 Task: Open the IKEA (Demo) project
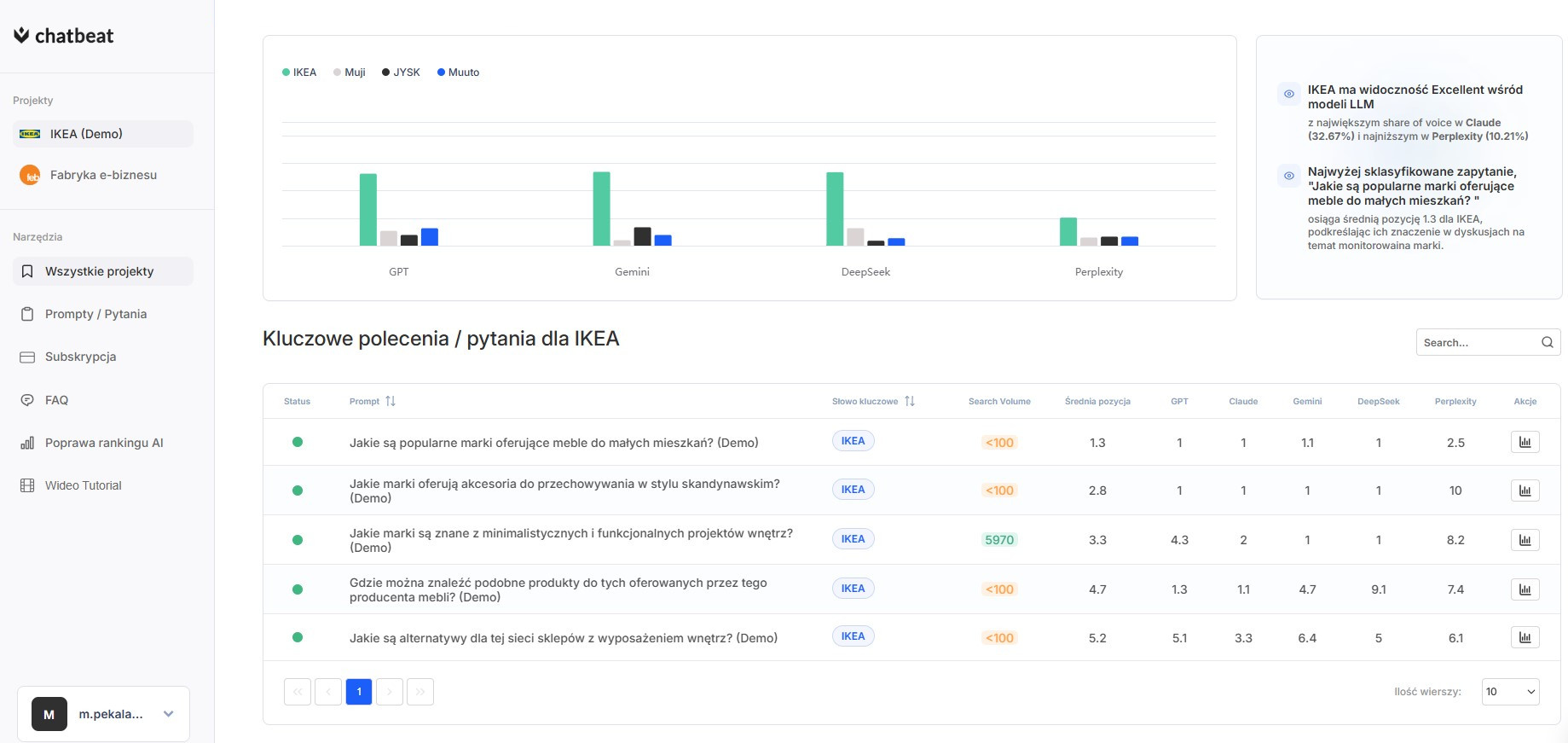pyautogui.click(x=103, y=134)
